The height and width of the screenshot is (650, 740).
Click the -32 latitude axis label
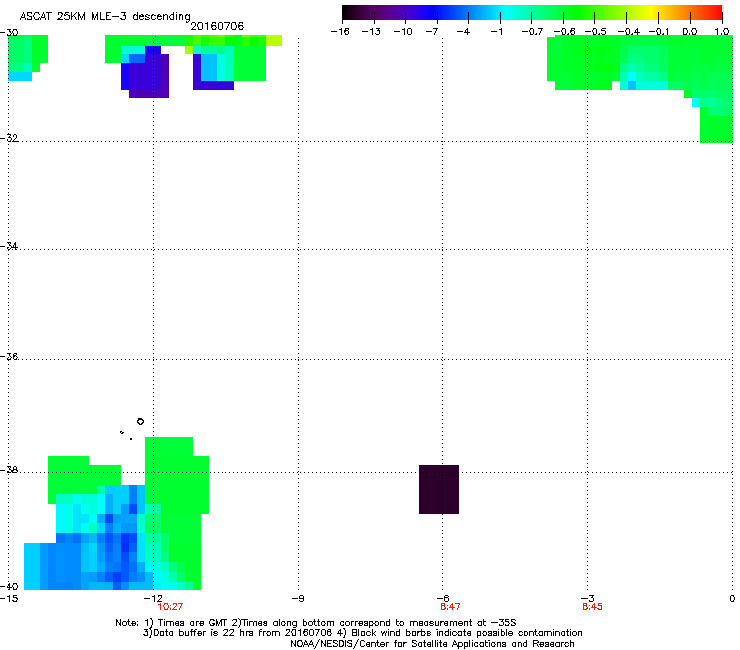point(9,138)
